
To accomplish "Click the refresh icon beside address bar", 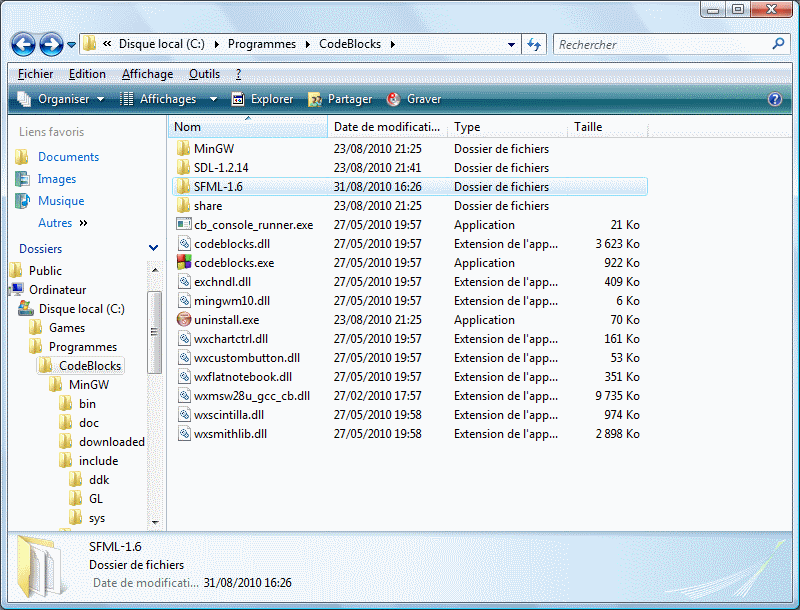I will pos(534,44).
